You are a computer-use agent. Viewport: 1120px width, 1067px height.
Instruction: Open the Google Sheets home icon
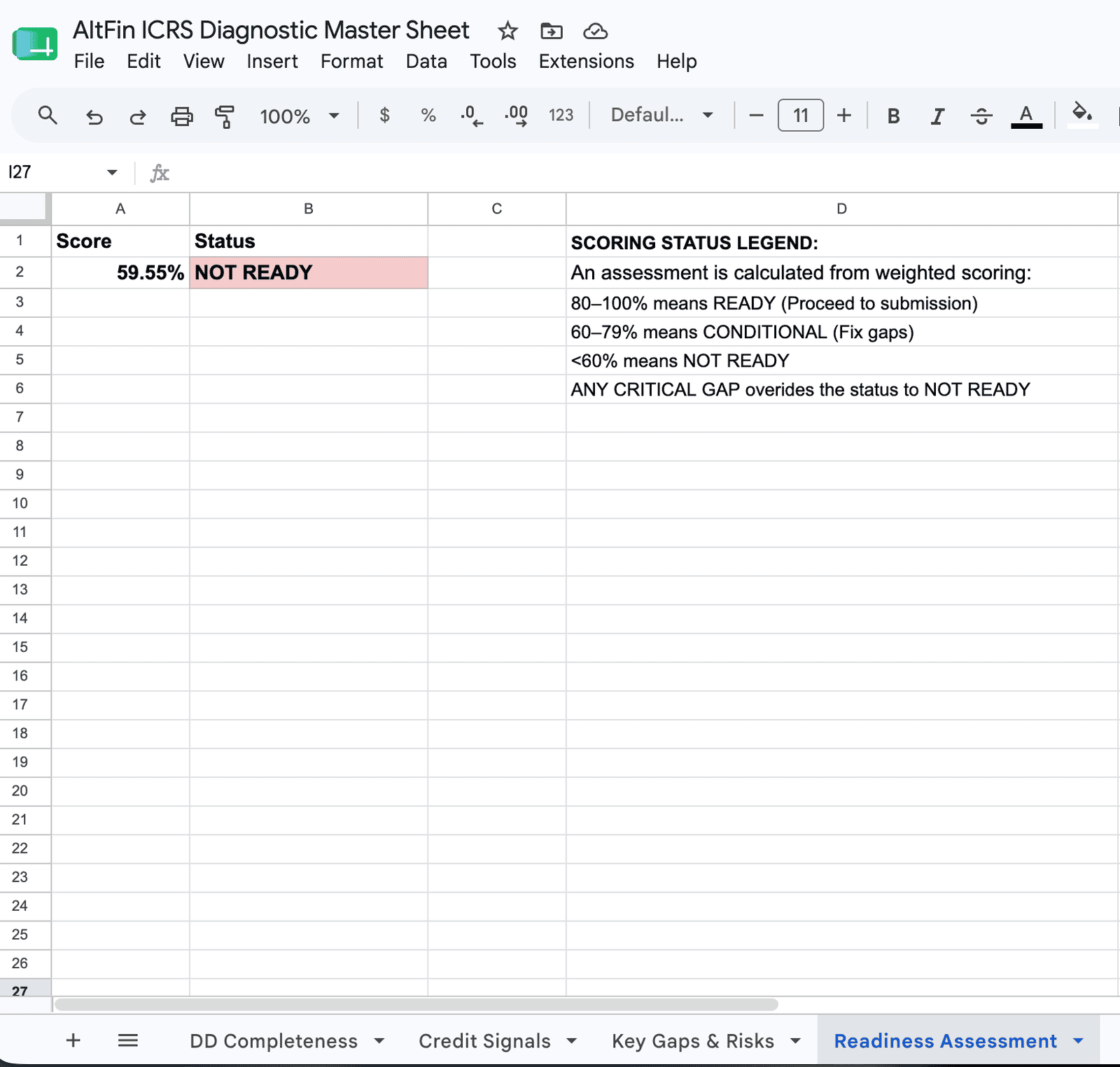(35, 44)
